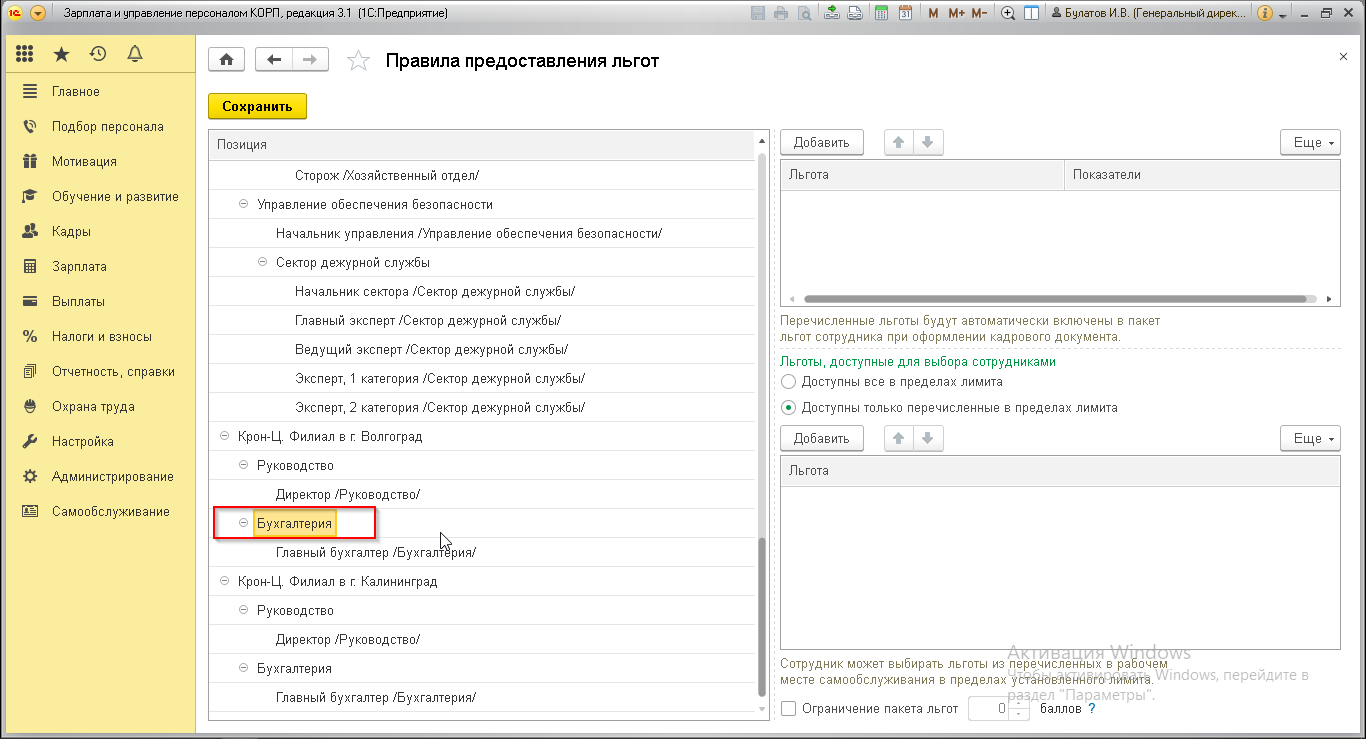This screenshot has height=739, width=1366.
Task: Click the points field spinner arrows
Action: coord(1020,709)
